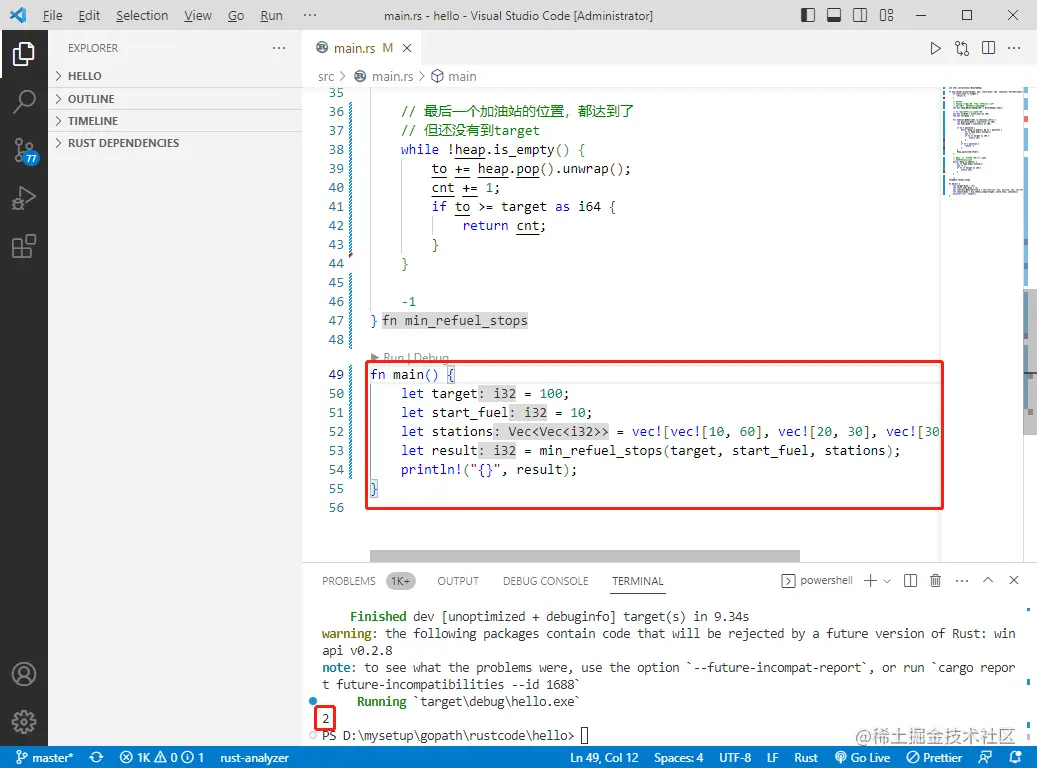Change line ending via LF status item

(x=772, y=757)
